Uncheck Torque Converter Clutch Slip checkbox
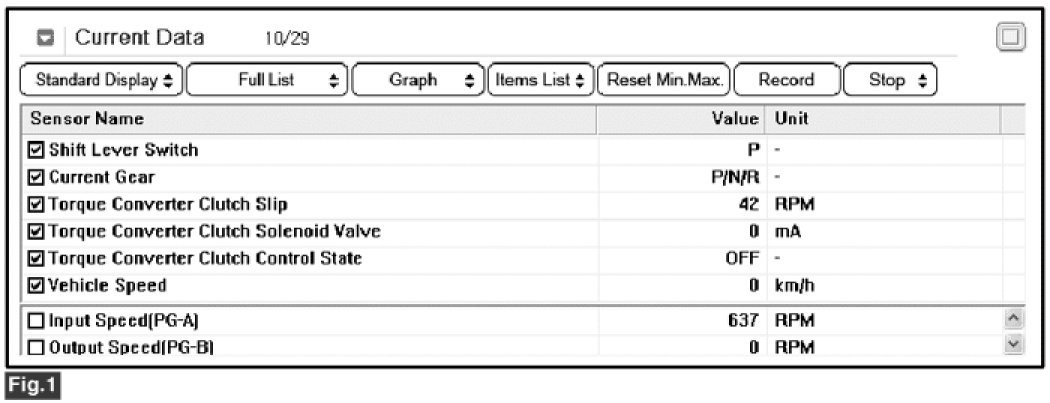 click(x=37, y=205)
